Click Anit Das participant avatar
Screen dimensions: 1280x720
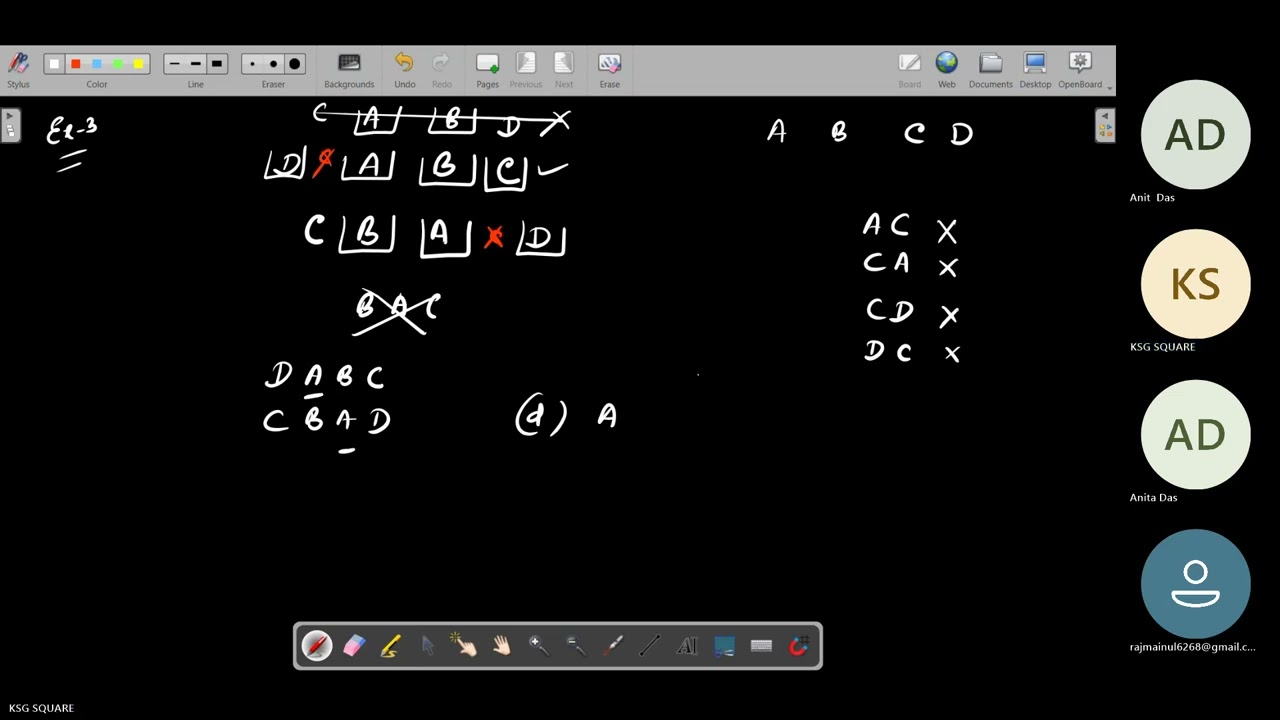coord(1195,134)
